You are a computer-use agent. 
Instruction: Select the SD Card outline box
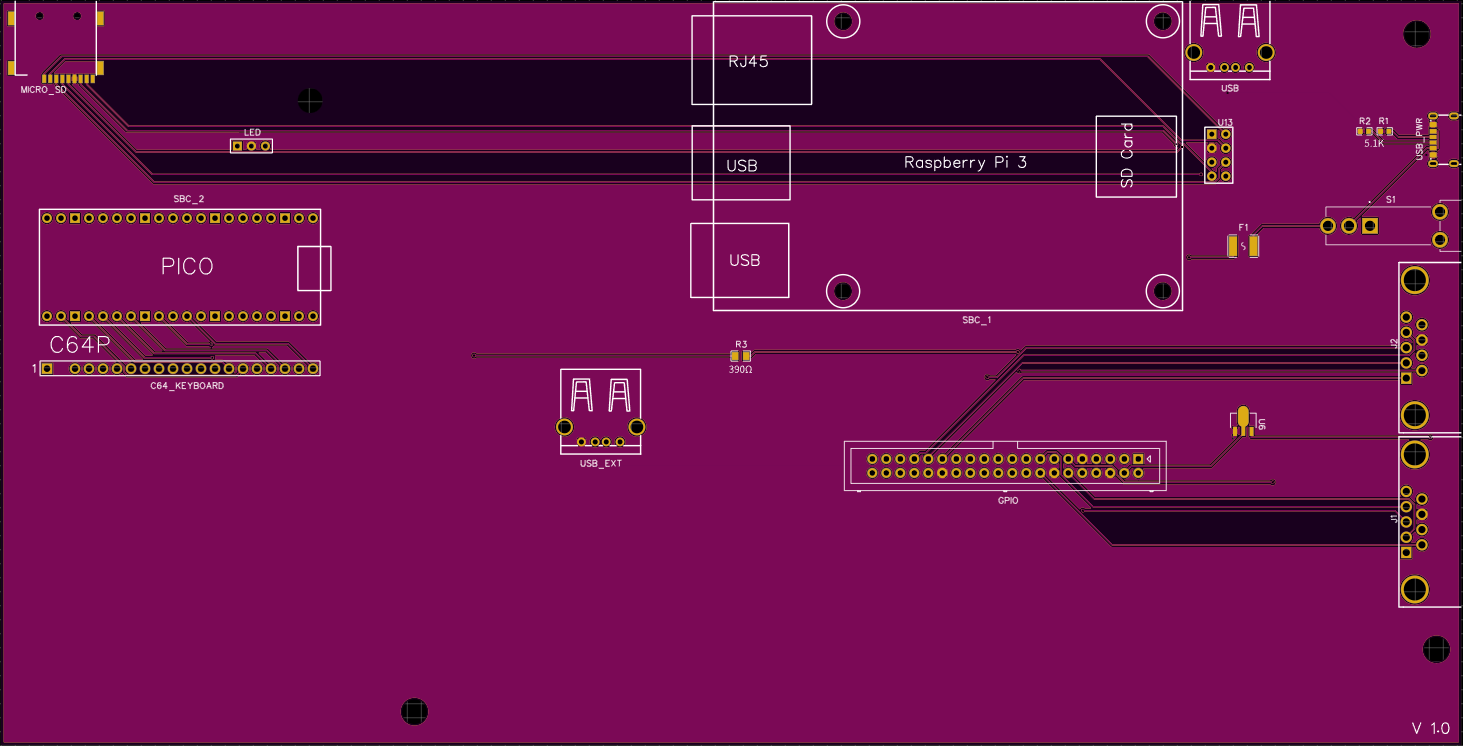click(x=1136, y=157)
